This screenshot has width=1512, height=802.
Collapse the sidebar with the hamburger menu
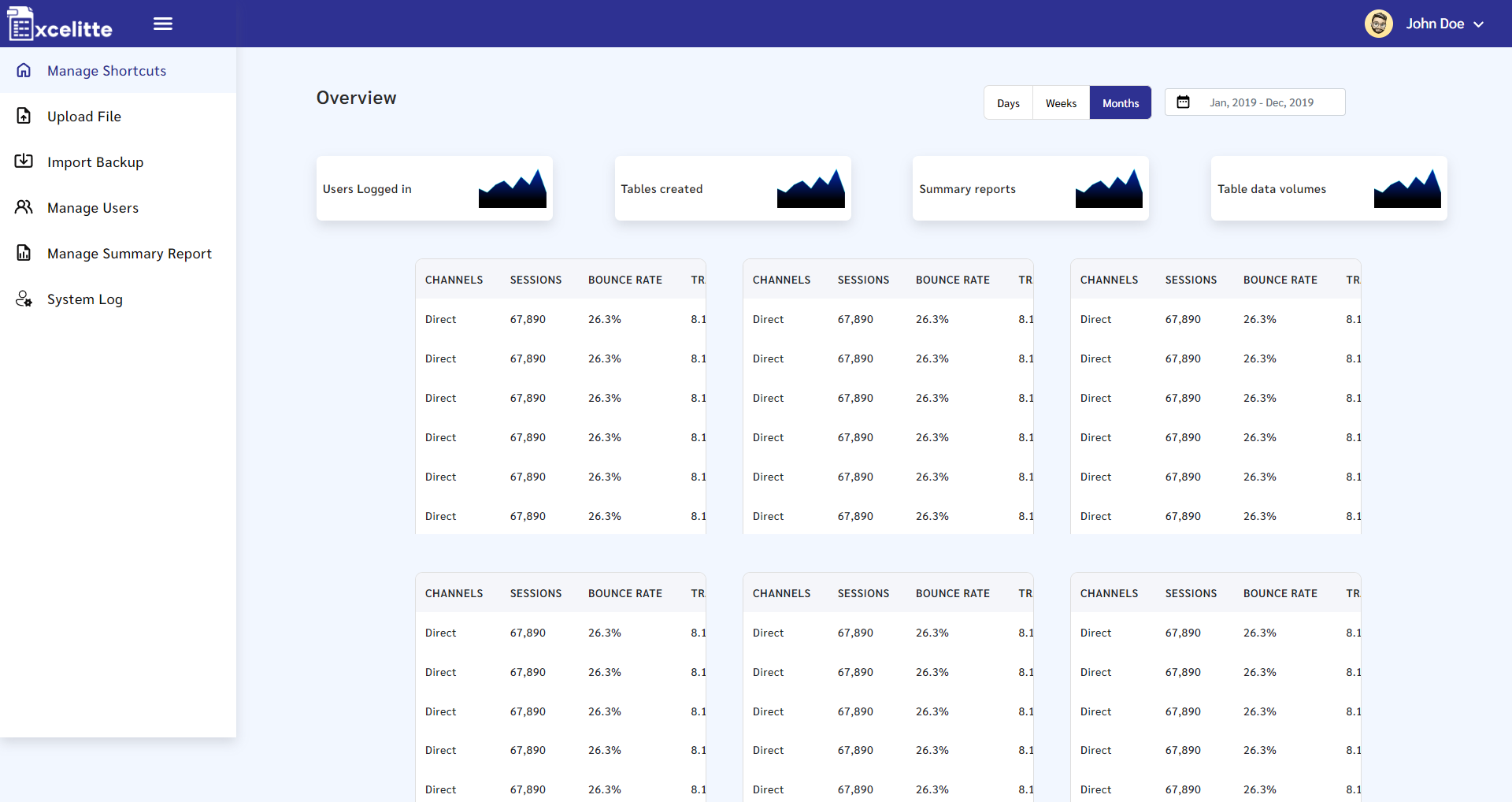click(163, 23)
